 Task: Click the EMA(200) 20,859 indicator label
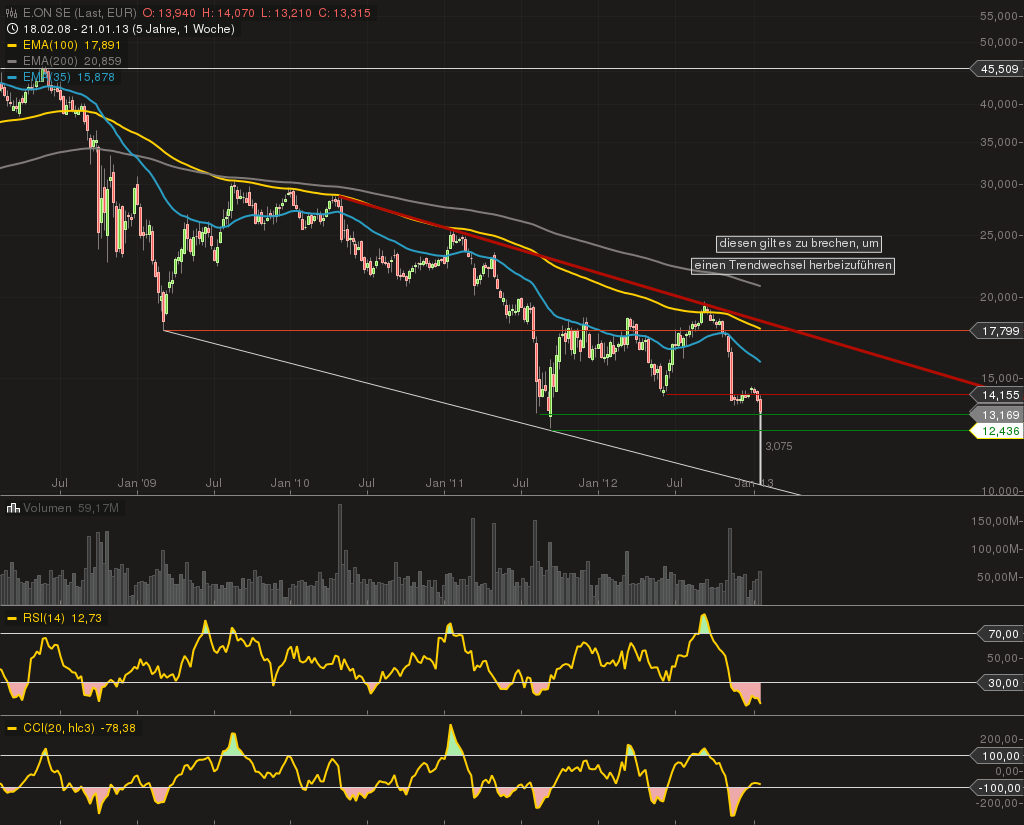pyautogui.click(x=72, y=61)
